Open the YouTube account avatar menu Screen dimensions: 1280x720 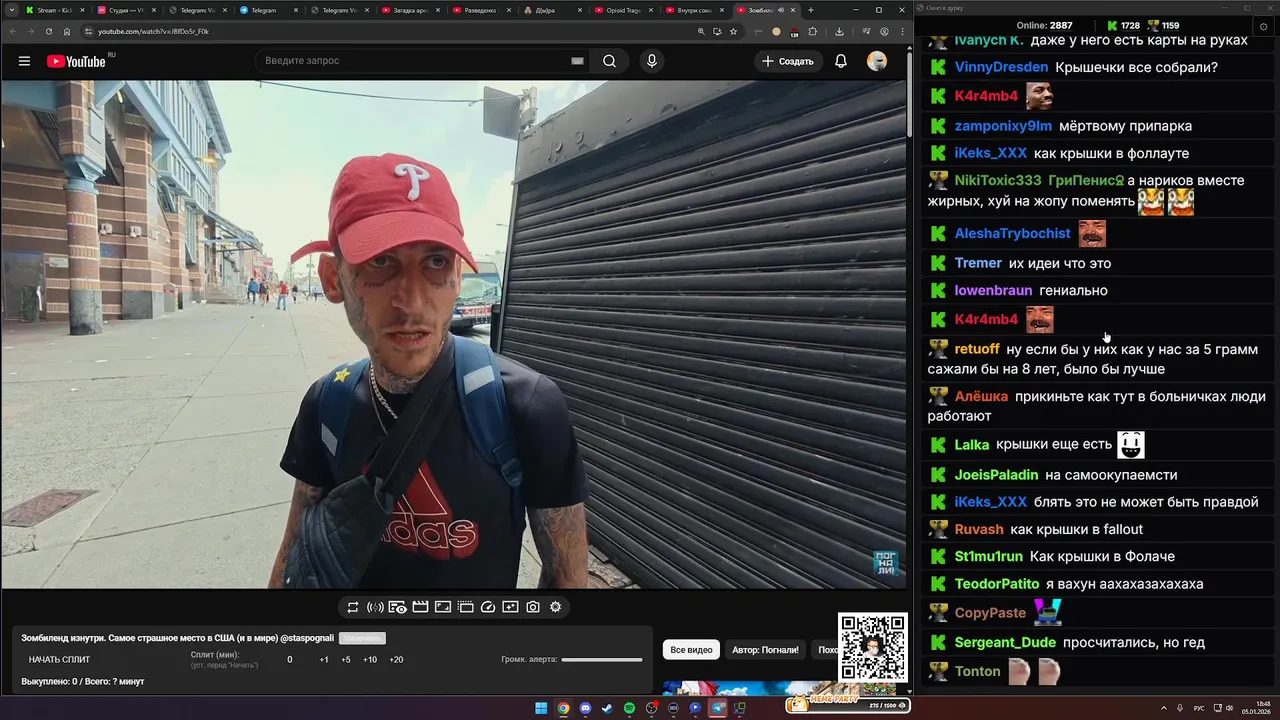pos(877,61)
